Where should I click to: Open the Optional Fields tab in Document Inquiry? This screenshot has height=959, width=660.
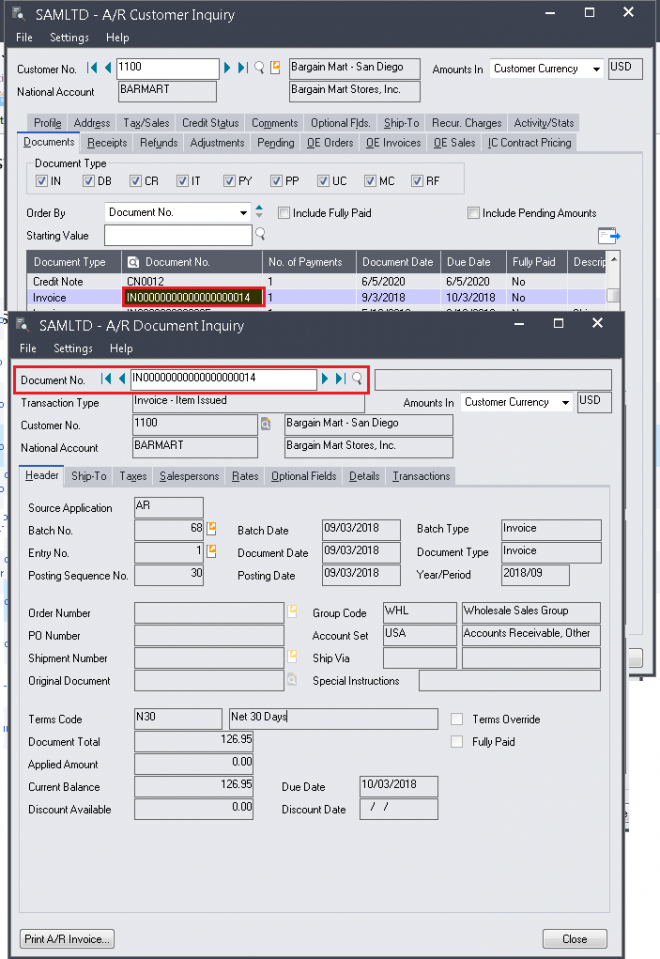(x=303, y=476)
